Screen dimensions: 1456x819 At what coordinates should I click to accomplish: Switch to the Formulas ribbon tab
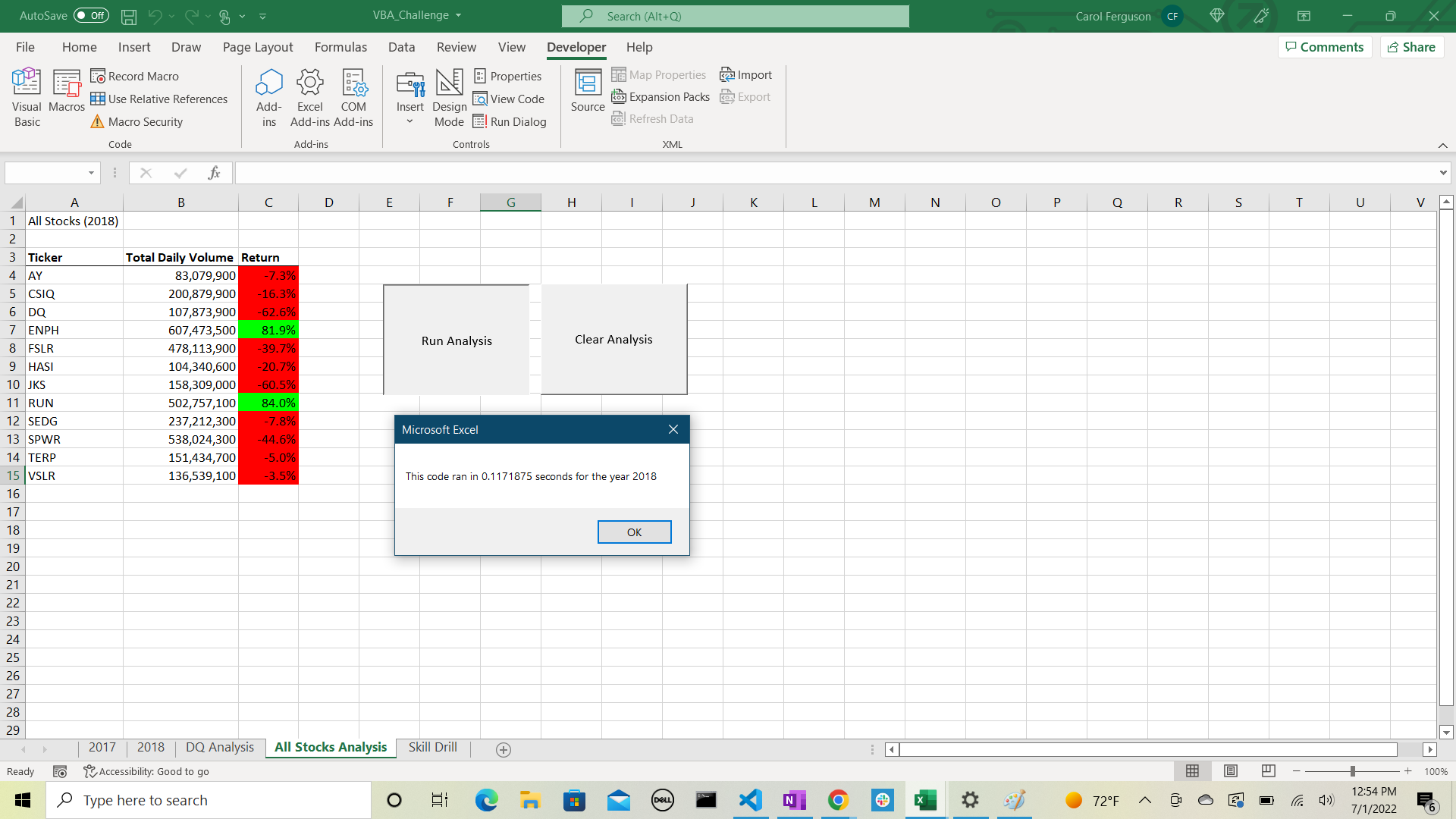(x=340, y=47)
